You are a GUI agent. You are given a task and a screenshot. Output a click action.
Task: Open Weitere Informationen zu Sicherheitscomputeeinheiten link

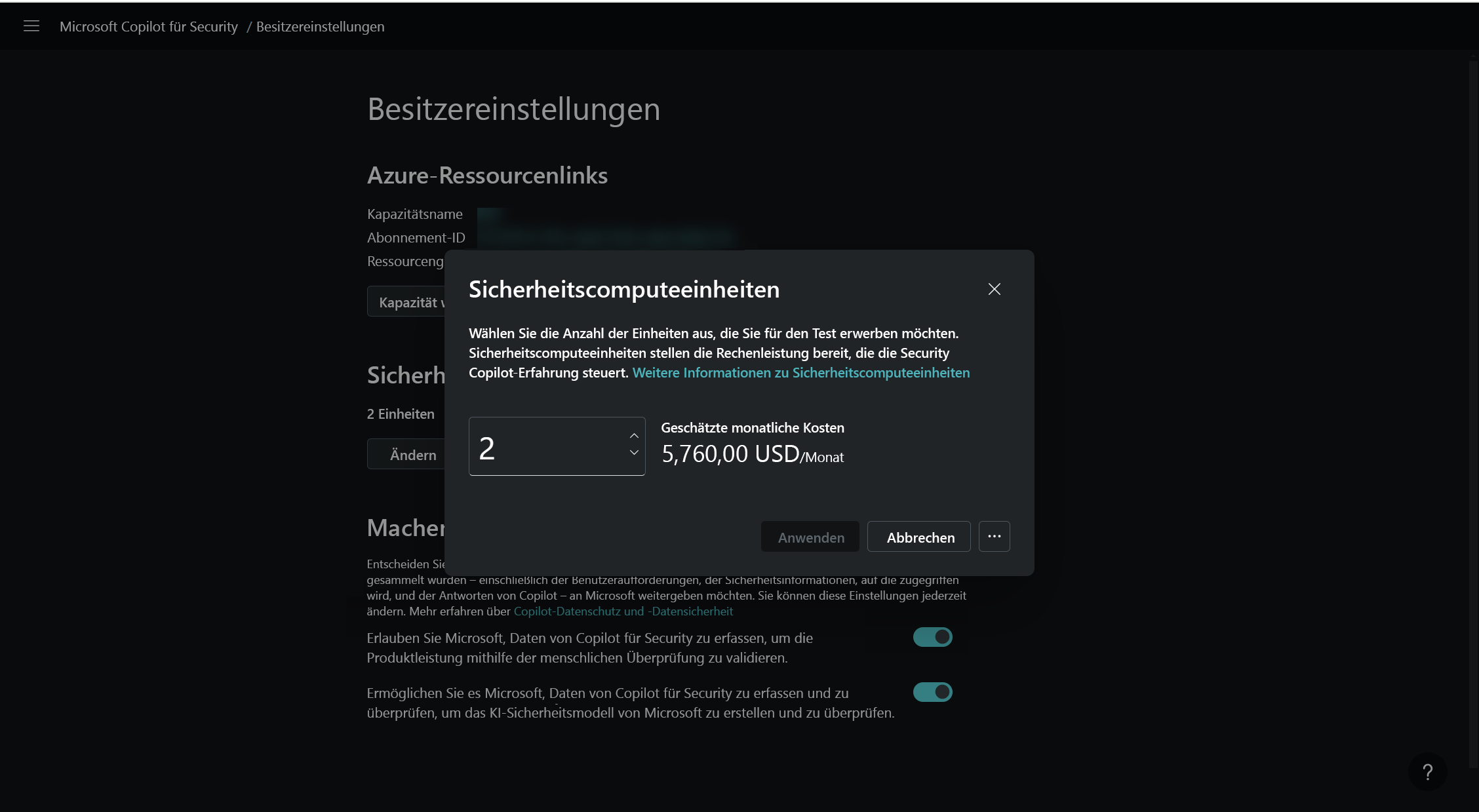[x=801, y=372]
